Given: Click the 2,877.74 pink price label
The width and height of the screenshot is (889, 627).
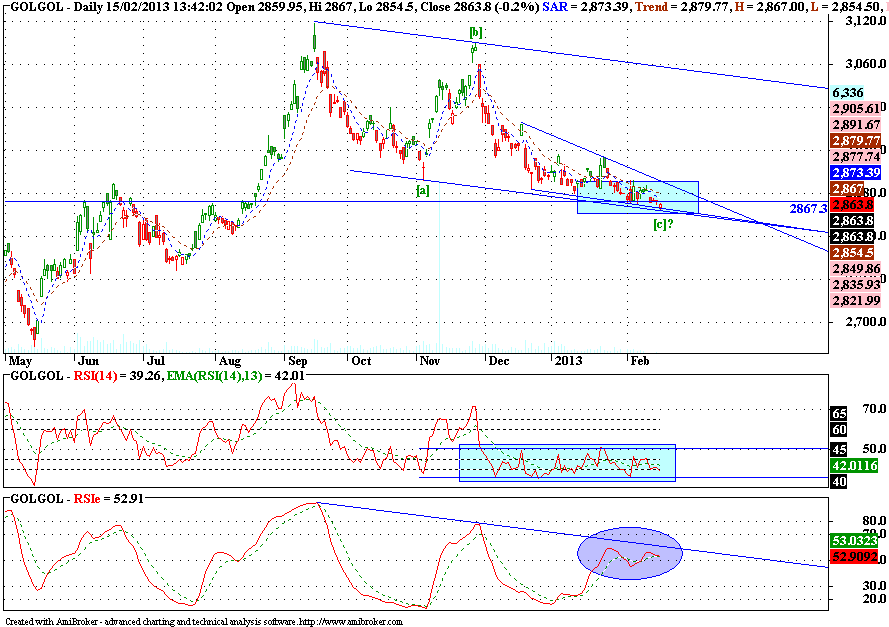Looking at the screenshot, I should point(856,156).
